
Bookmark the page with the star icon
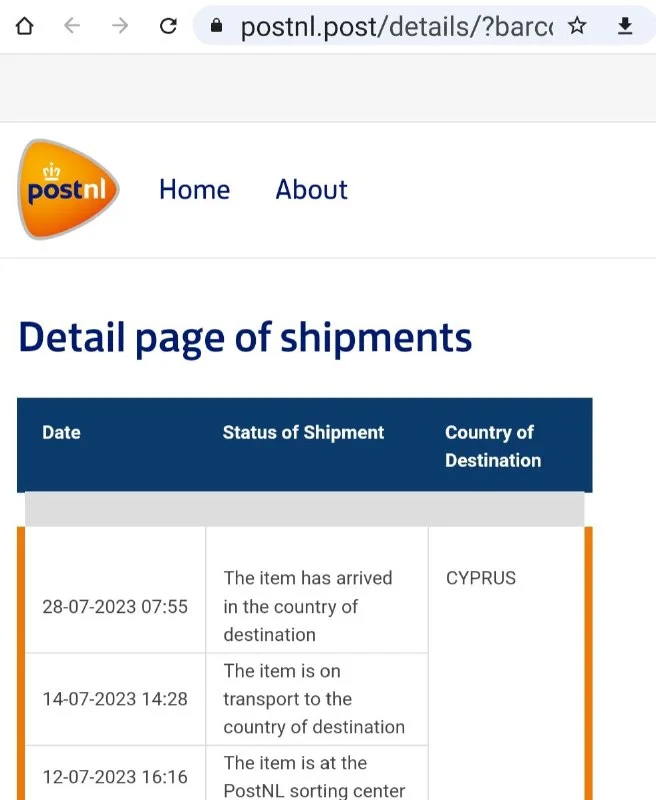pyautogui.click(x=577, y=27)
